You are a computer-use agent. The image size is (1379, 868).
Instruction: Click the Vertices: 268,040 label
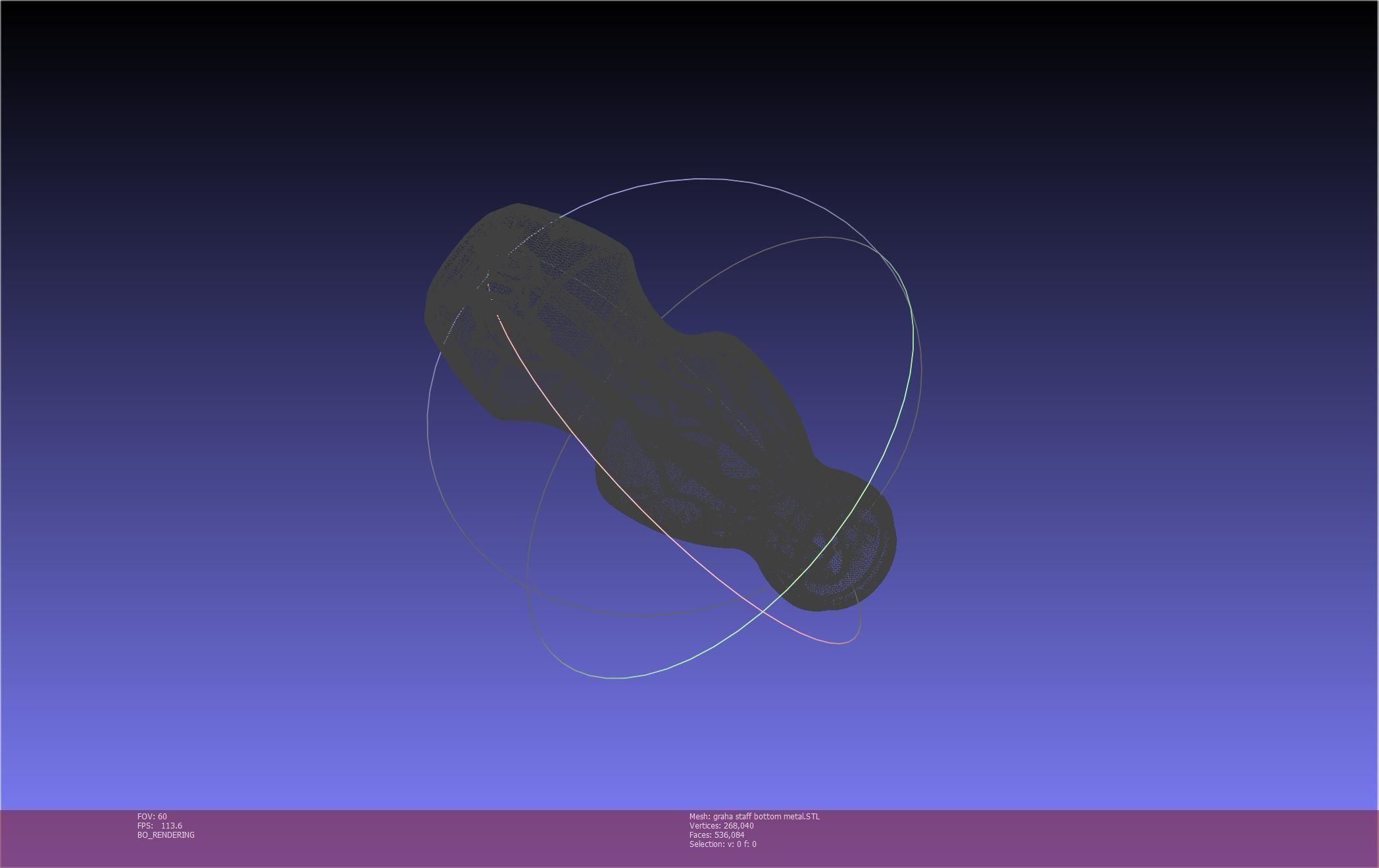coord(721,826)
